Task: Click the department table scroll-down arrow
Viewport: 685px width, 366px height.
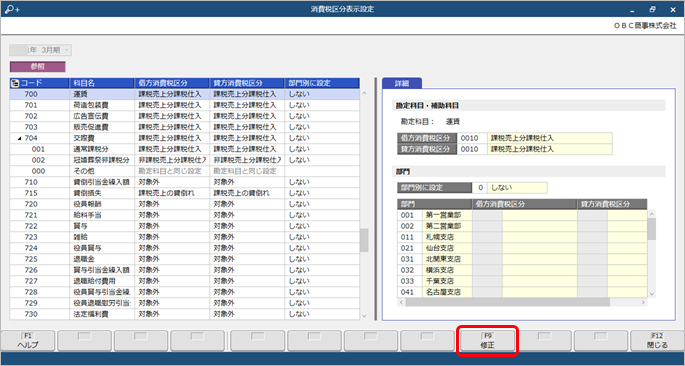Action: (652, 294)
